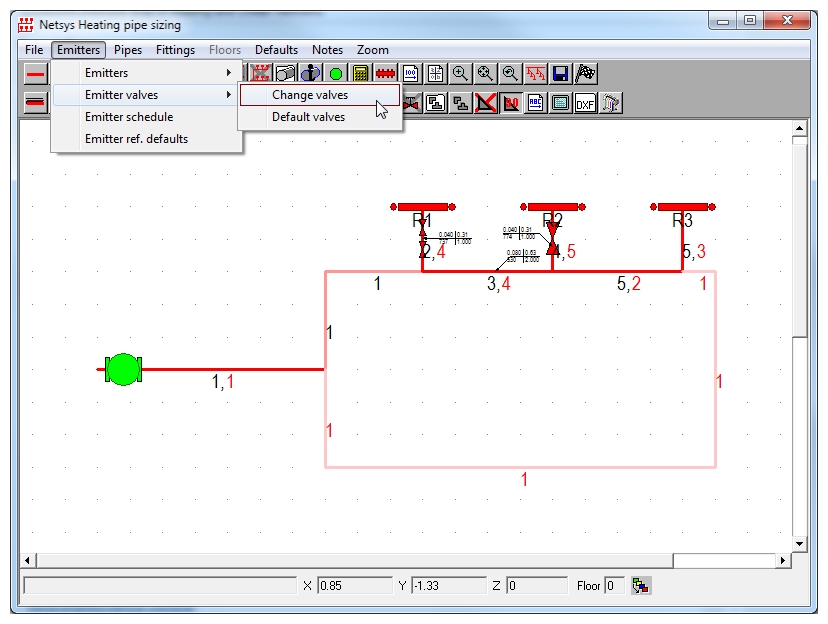Click the red pipe network tree icon

(535, 73)
